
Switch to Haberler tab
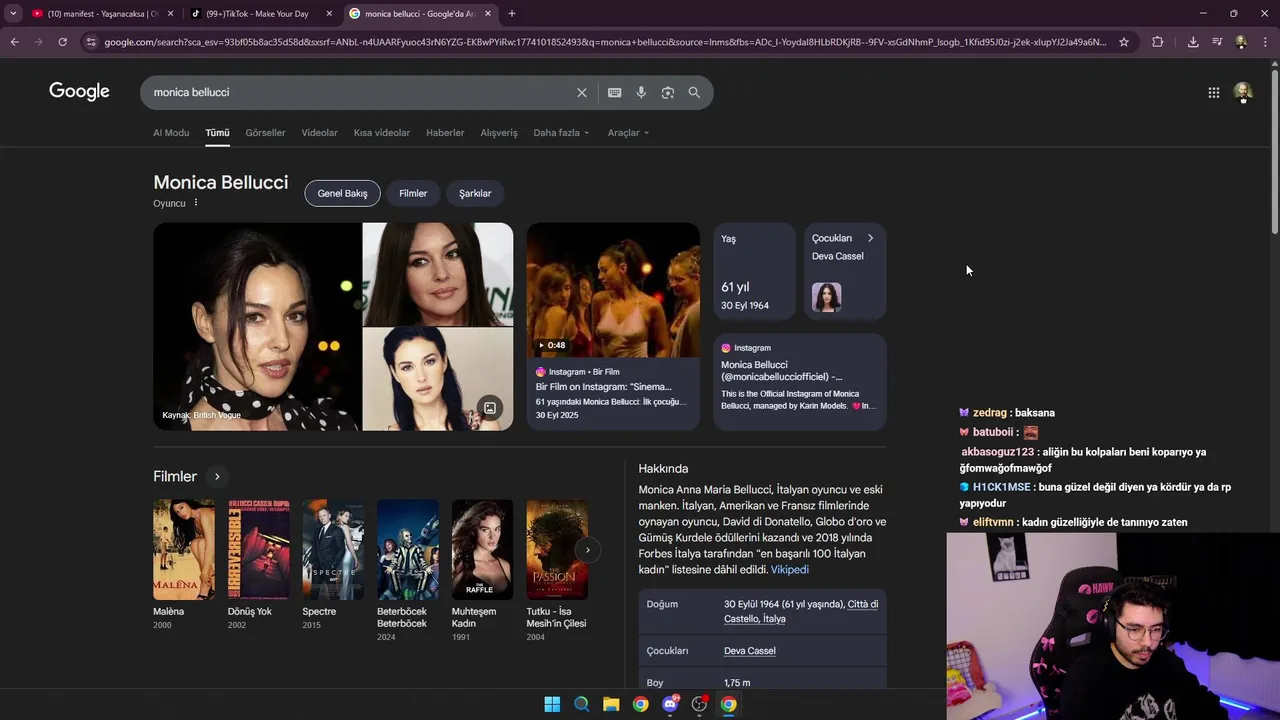[445, 133]
